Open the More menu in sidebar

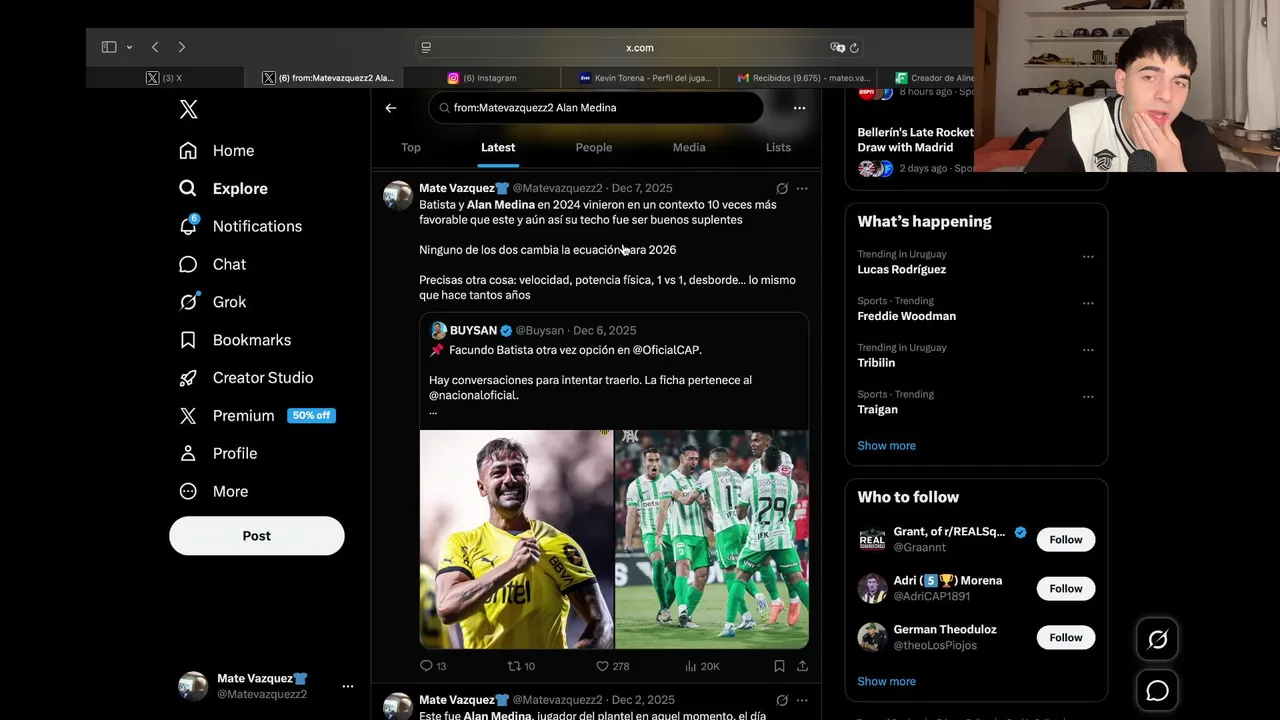pyautogui.click(x=213, y=491)
